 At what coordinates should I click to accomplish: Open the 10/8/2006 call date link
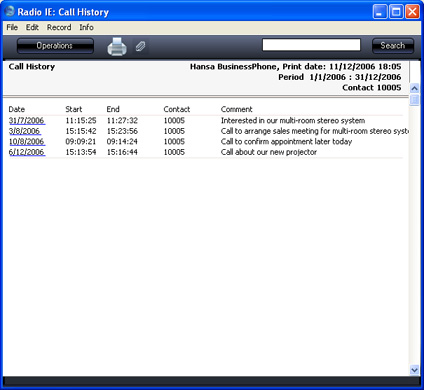pyautogui.click(x=27, y=142)
